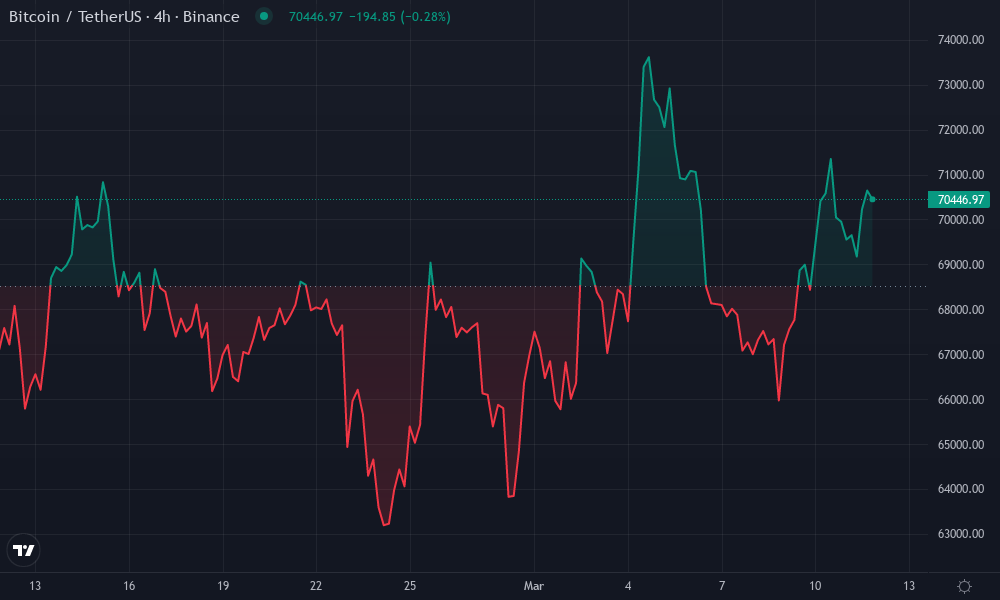Click the TradingView logo
Viewport: 1000px width, 600px height.
23,550
